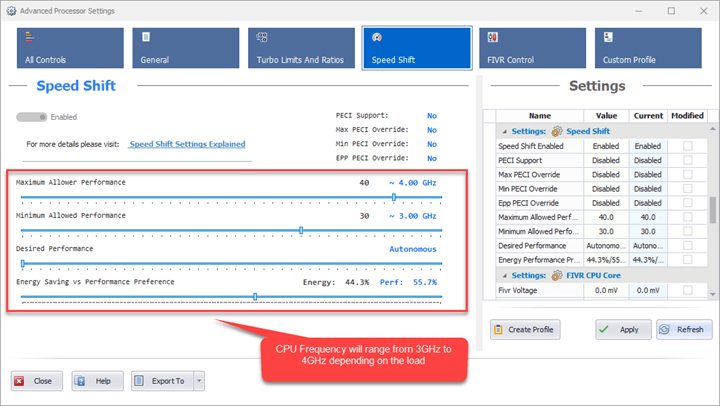Toggle the Speed Shift Enabled switch

(32, 117)
